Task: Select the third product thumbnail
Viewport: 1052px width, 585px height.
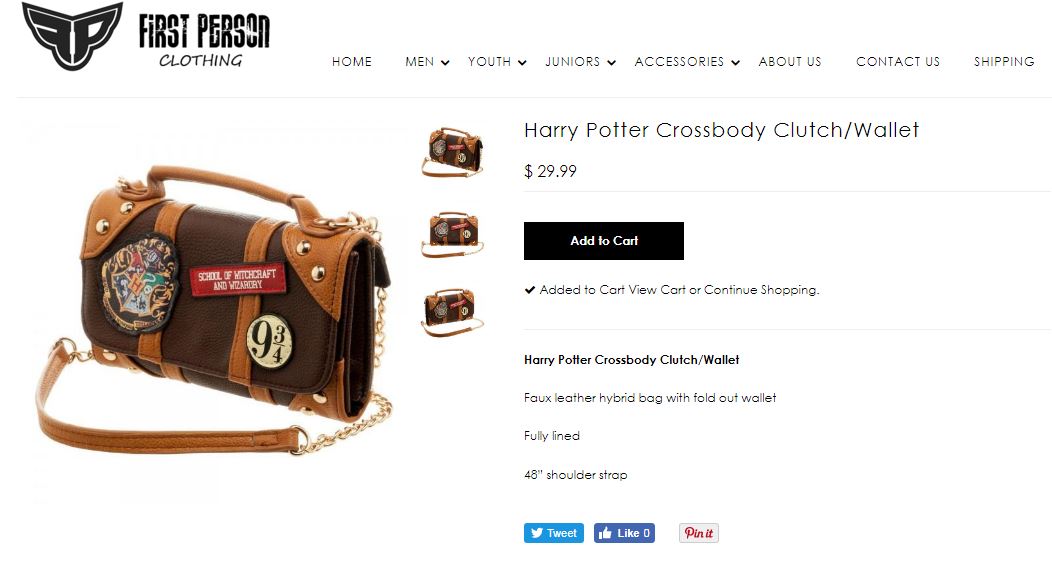Action: pos(452,312)
